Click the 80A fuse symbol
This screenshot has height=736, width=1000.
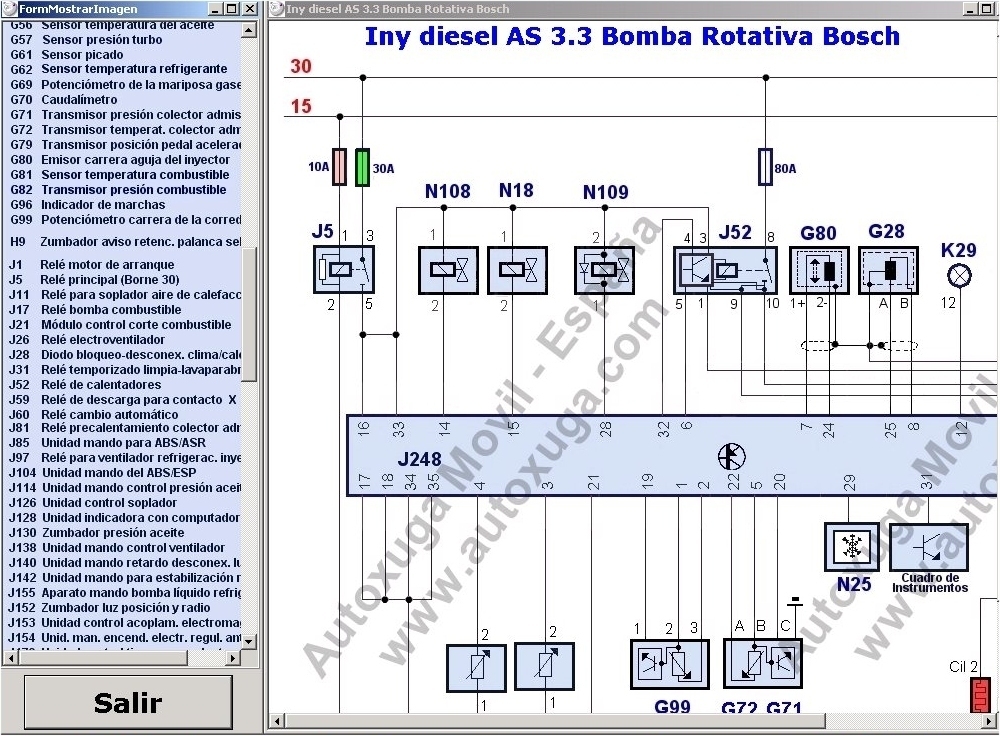pos(765,167)
